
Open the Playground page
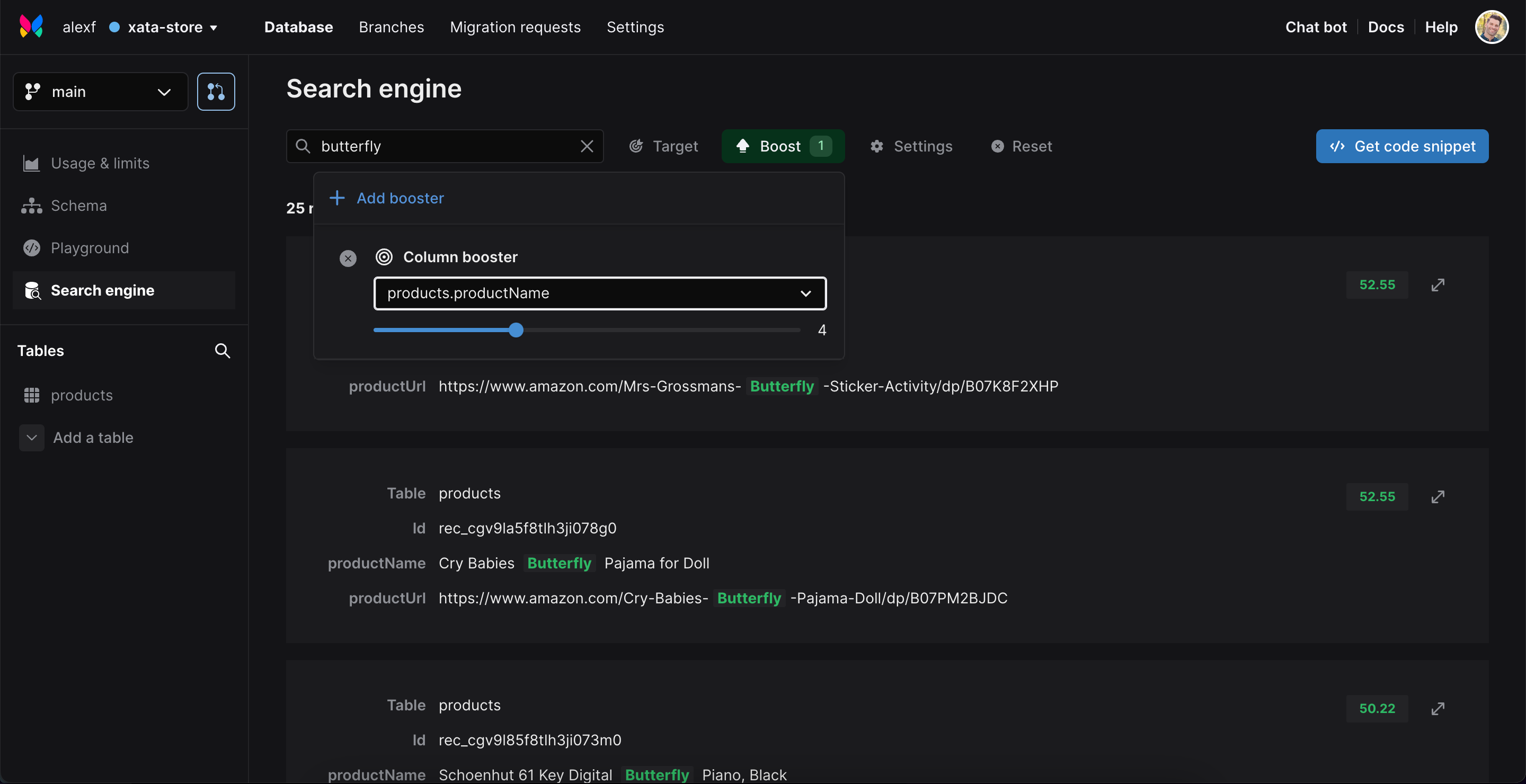point(124,247)
